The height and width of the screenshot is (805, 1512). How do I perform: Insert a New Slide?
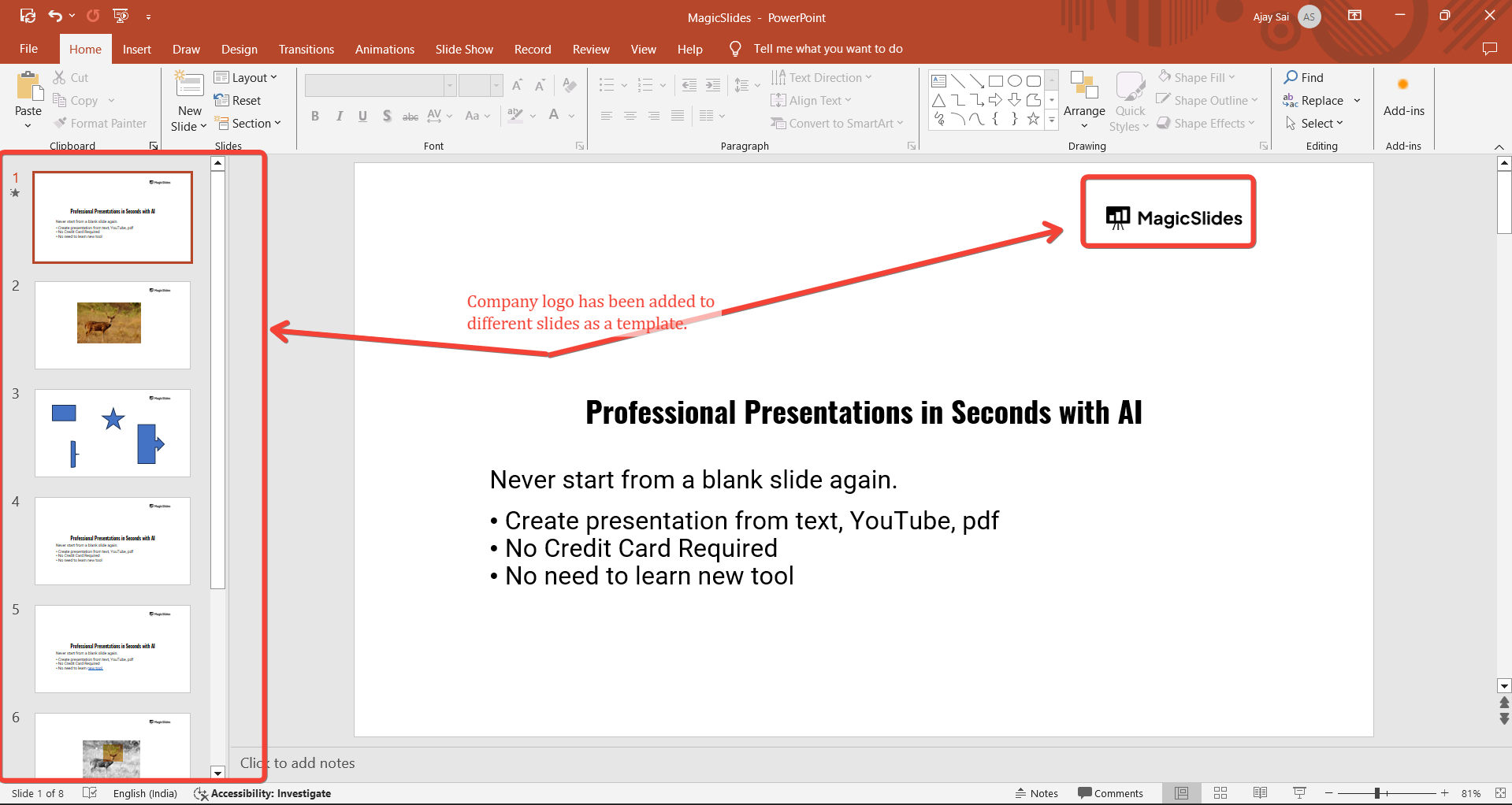click(x=189, y=85)
